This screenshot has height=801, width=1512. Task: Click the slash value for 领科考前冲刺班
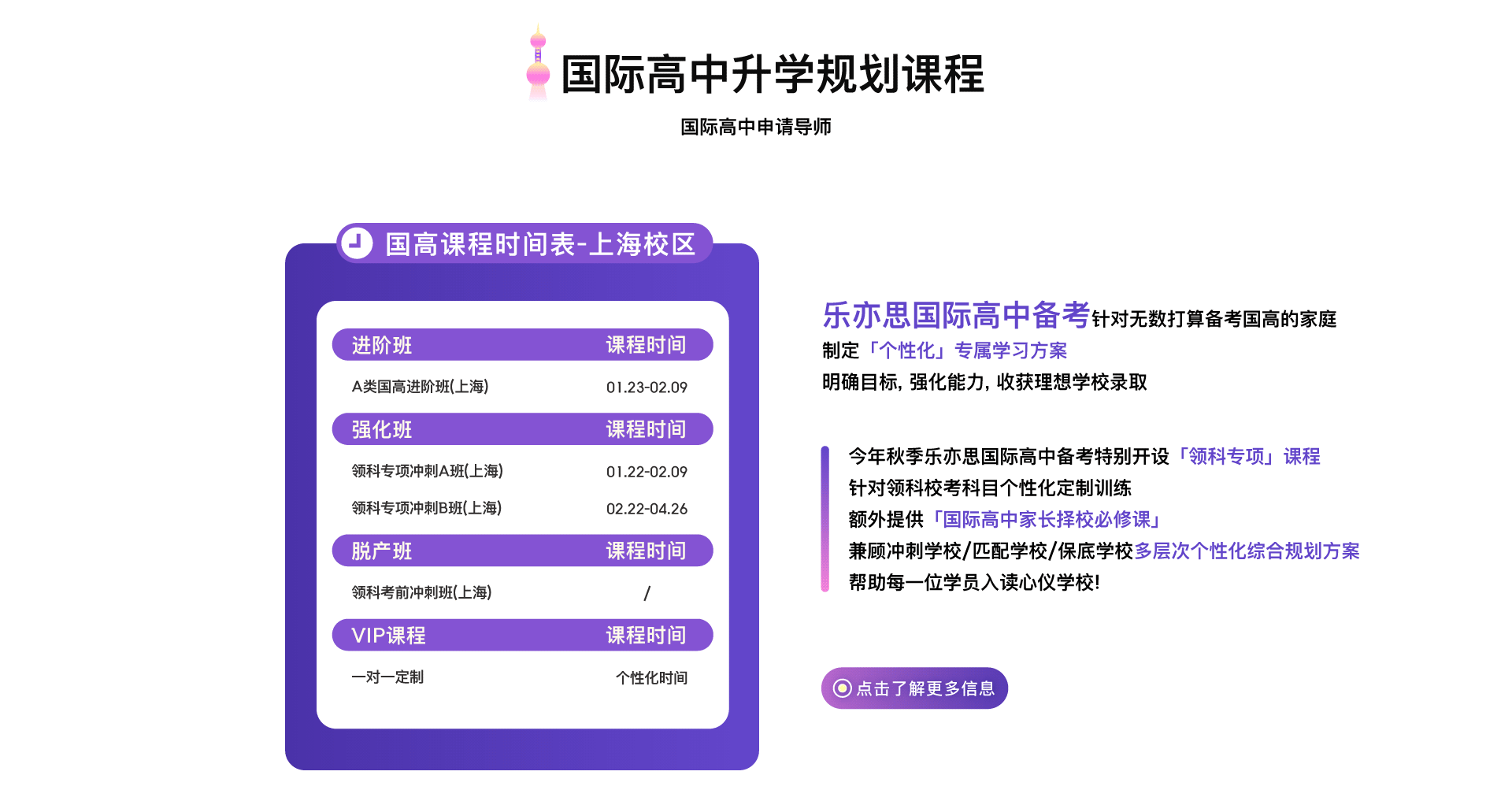pyautogui.click(x=647, y=593)
